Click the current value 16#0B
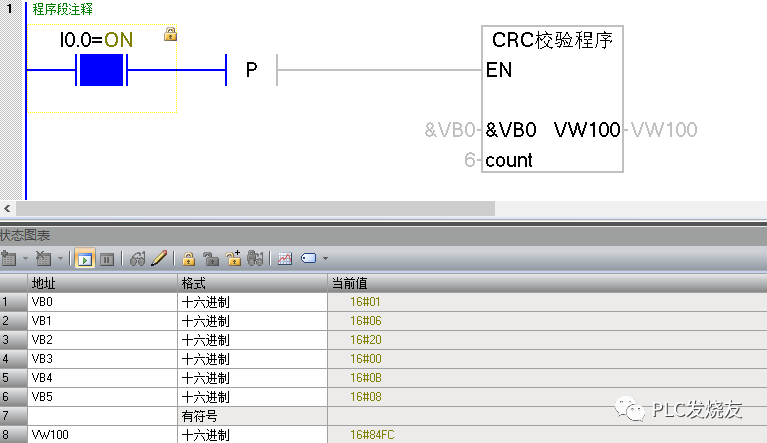The height and width of the screenshot is (443, 767). click(x=365, y=378)
